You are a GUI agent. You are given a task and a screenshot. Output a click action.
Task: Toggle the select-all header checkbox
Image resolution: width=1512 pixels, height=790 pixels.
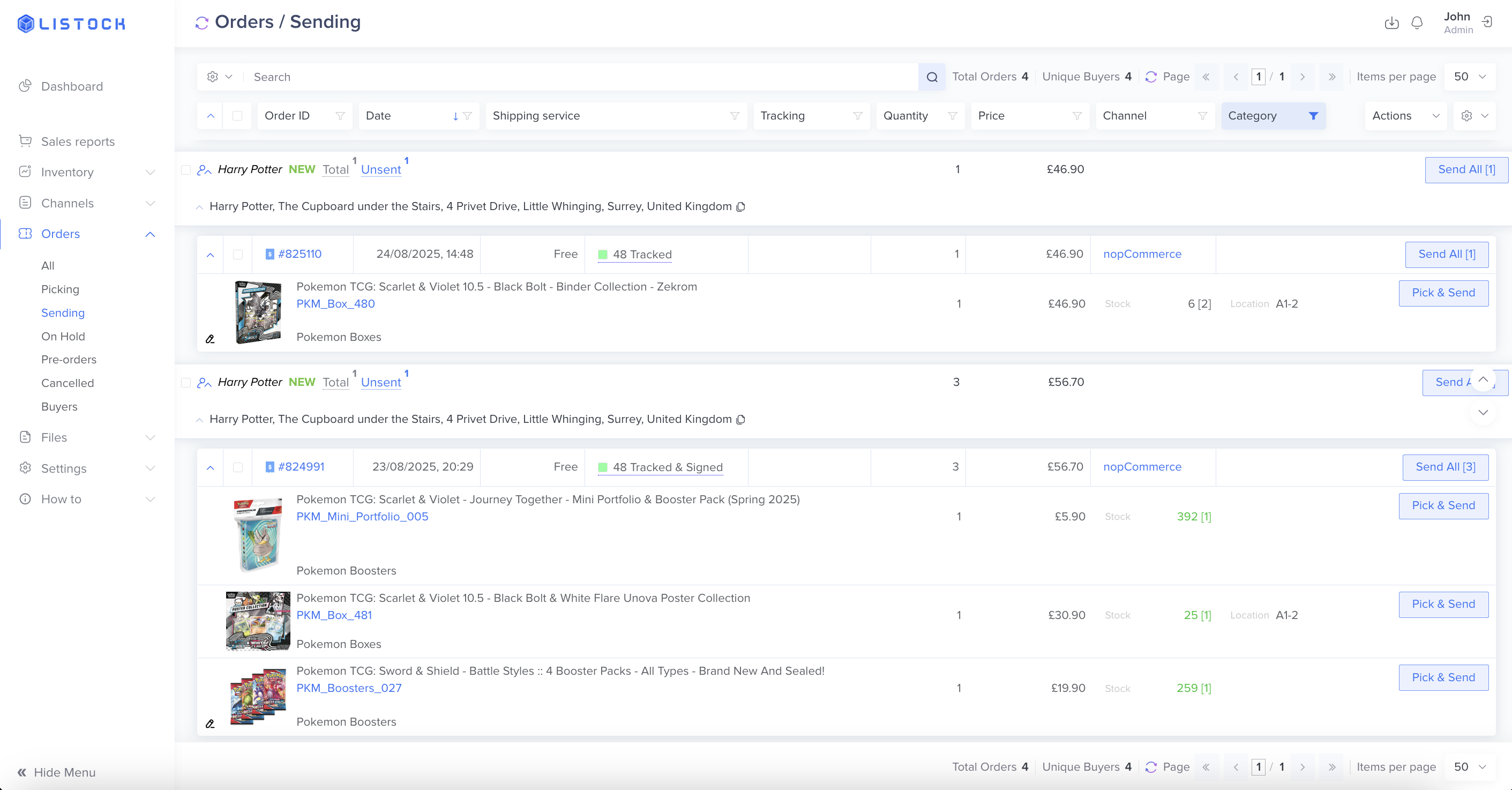point(237,116)
